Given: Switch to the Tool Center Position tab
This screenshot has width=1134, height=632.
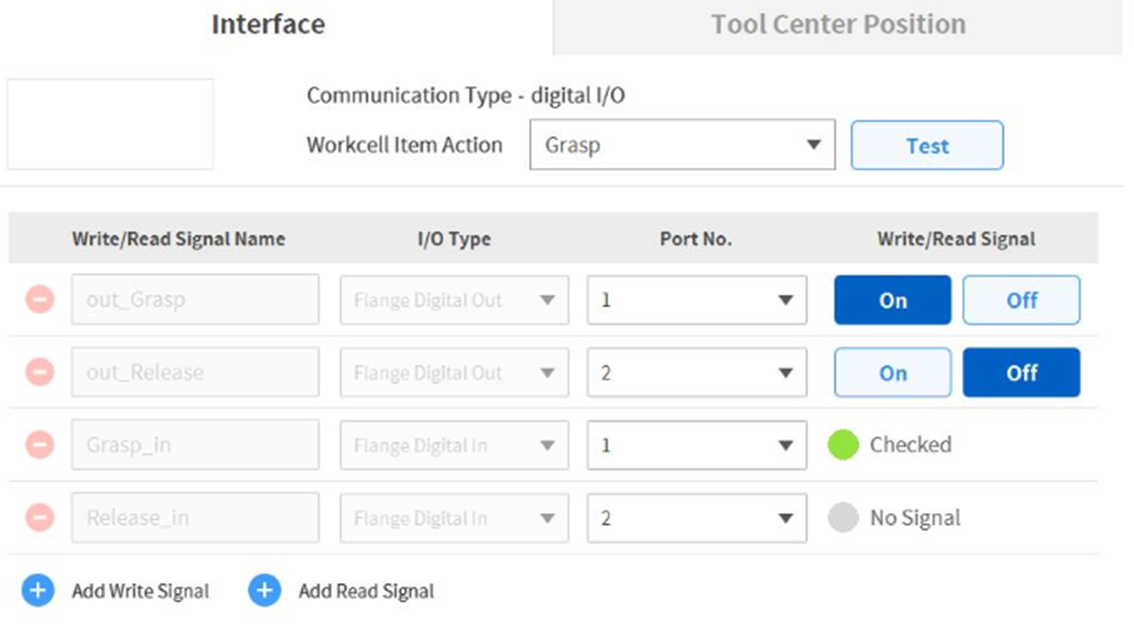Looking at the screenshot, I should point(838,25).
